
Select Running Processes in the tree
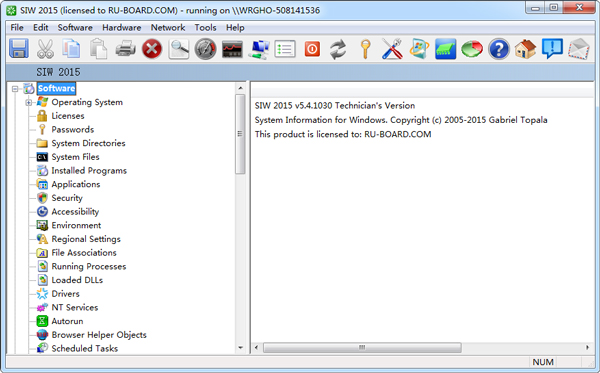point(89,266)
